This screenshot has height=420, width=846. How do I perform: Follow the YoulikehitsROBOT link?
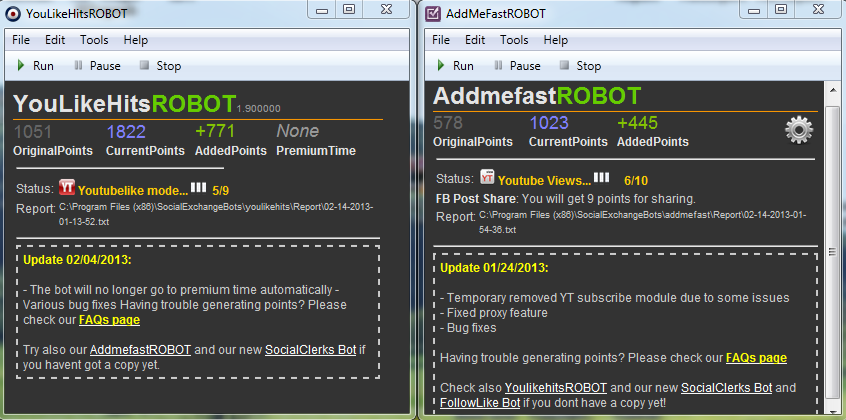pos(556,388)
